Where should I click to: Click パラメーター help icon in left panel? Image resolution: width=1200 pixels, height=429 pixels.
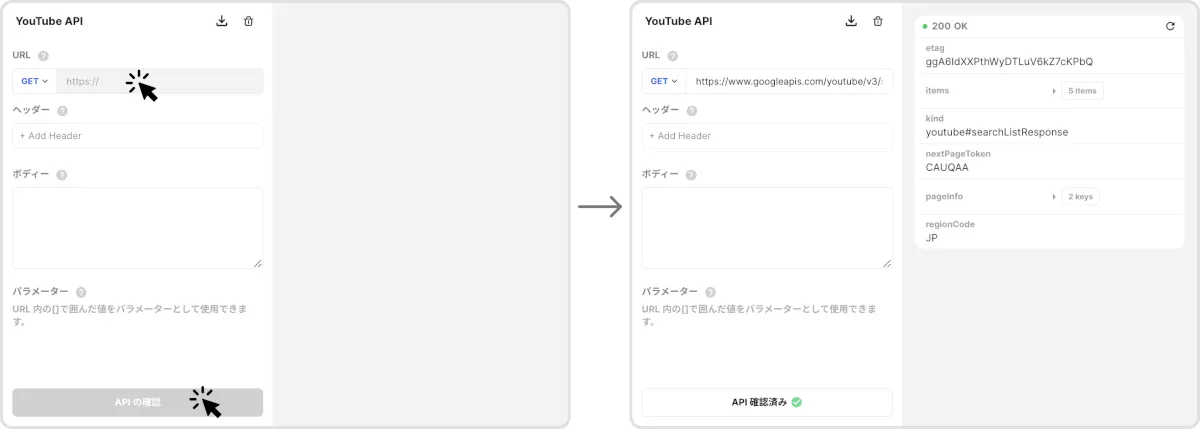click(x=82, y=292)
